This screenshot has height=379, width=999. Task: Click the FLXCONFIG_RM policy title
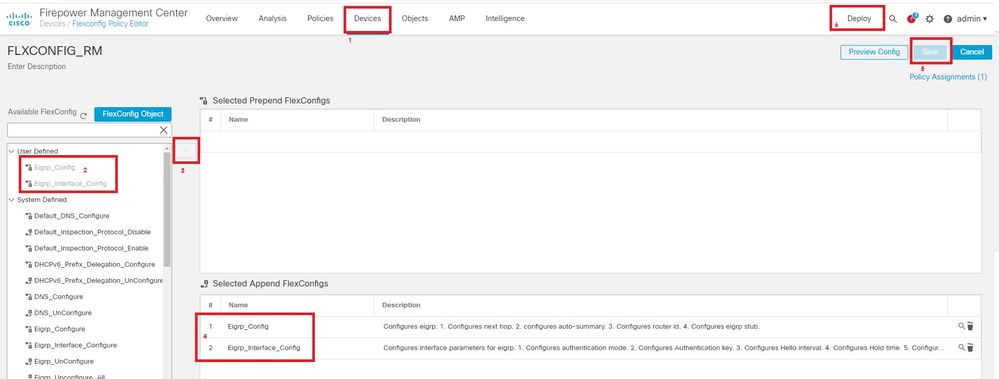pyautogui.click(x=54, y=52)
